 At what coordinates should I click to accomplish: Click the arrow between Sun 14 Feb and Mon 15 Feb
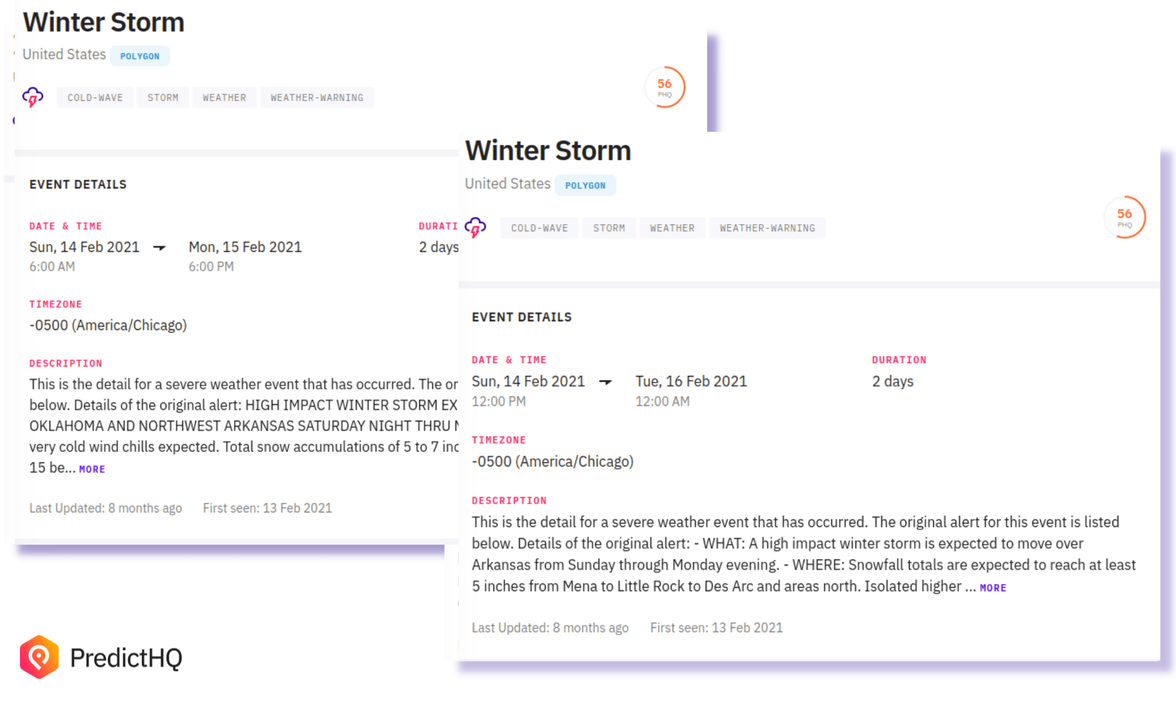(x=159, y=247)
